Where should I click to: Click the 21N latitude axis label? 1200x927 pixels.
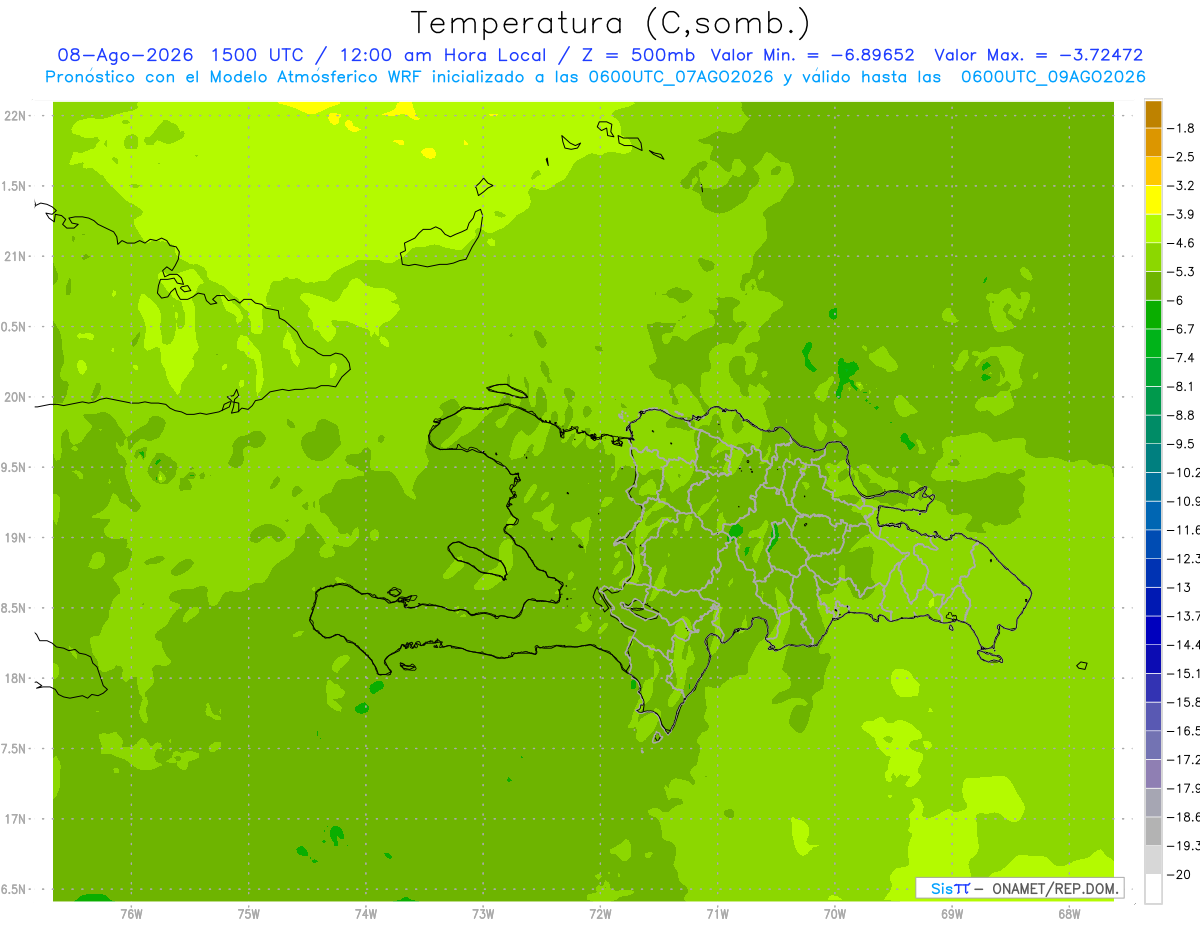tap(14, 256)
